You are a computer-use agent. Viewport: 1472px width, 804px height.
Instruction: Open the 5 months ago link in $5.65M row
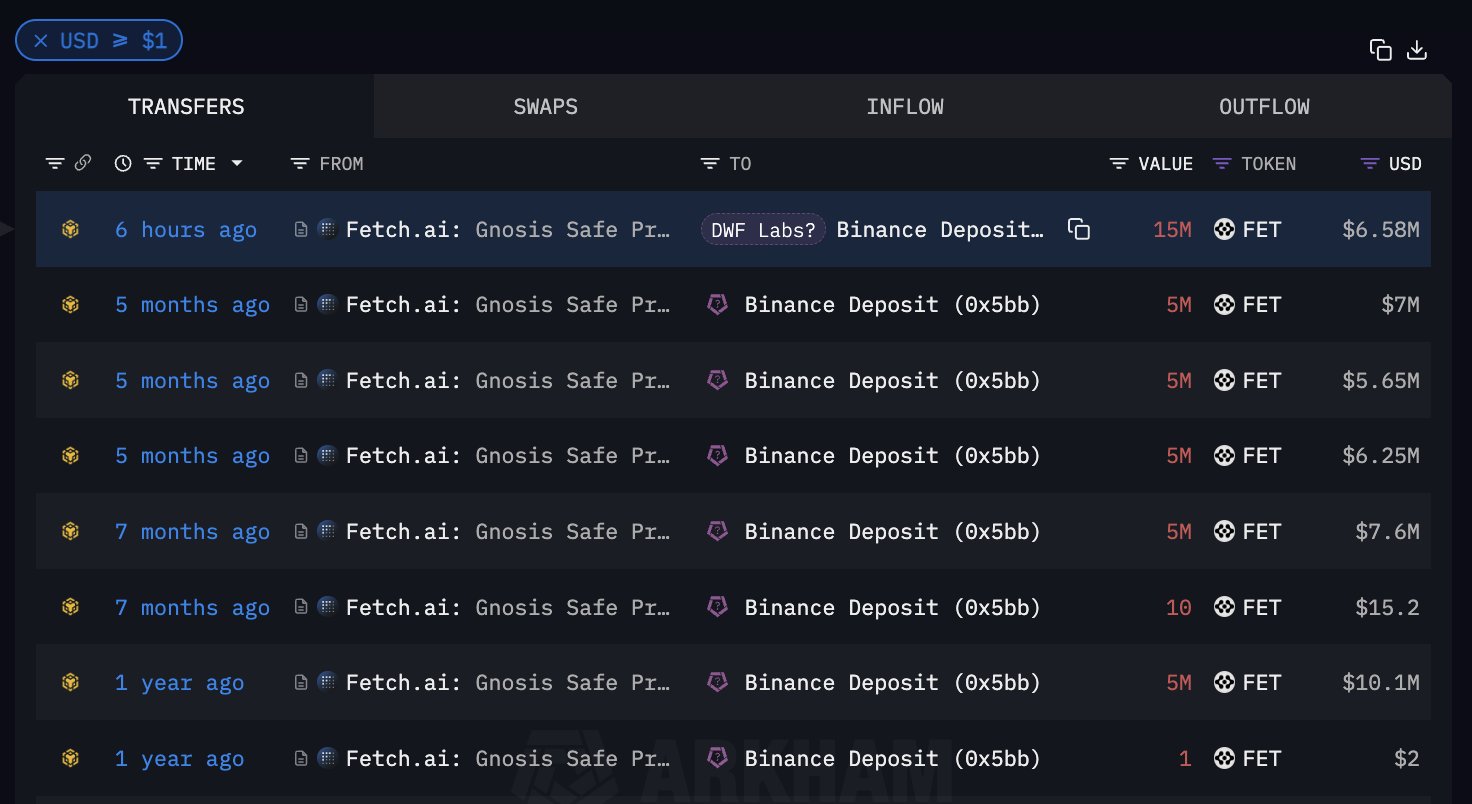(x=192, y=381)
